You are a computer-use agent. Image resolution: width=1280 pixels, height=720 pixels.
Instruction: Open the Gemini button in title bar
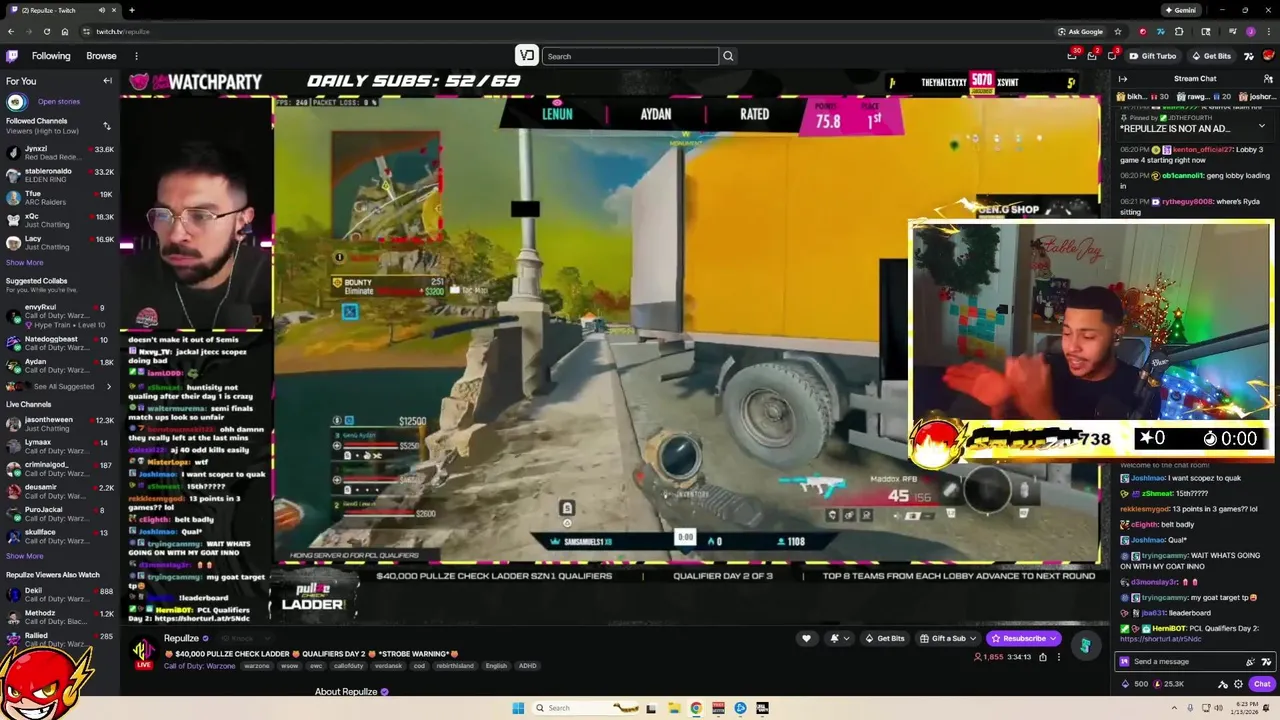(1180, 10)
